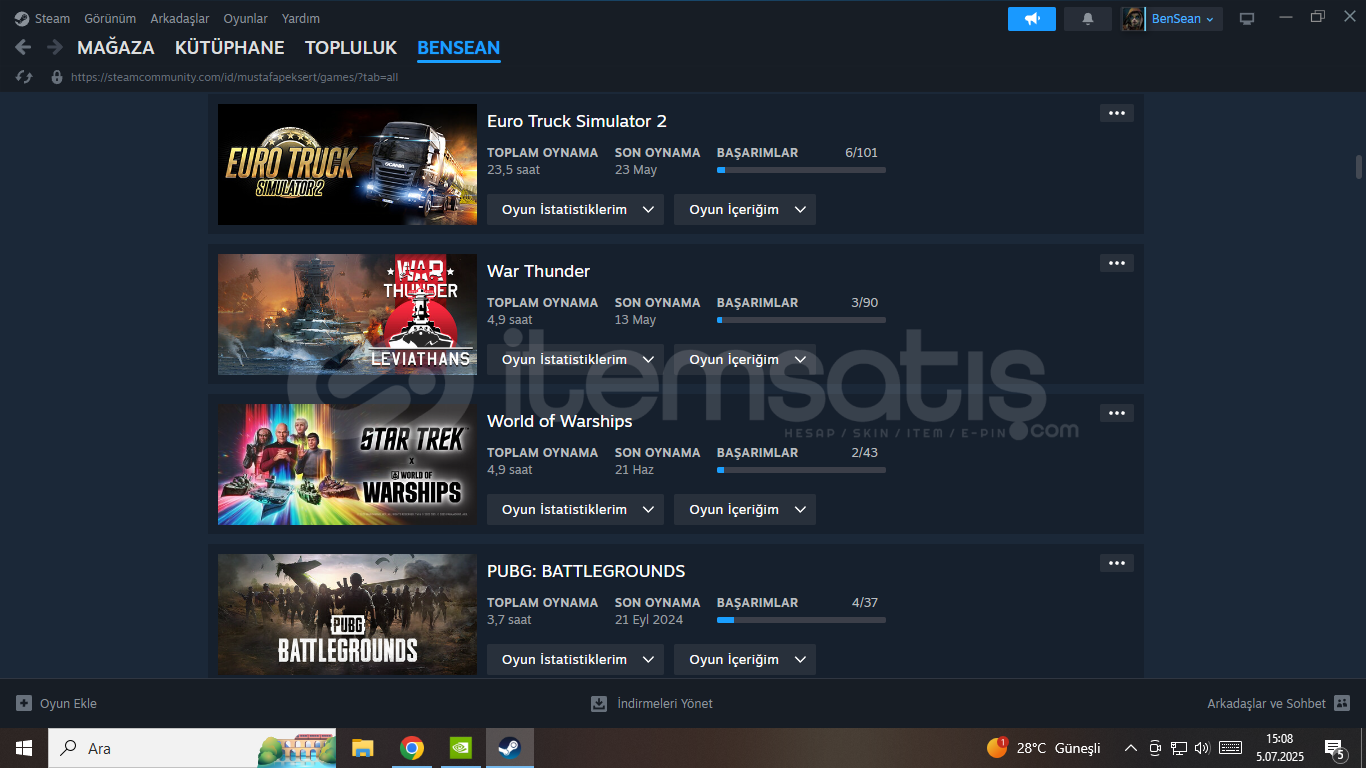
Task: Show hidden system tray icons
Action: 1131,748
